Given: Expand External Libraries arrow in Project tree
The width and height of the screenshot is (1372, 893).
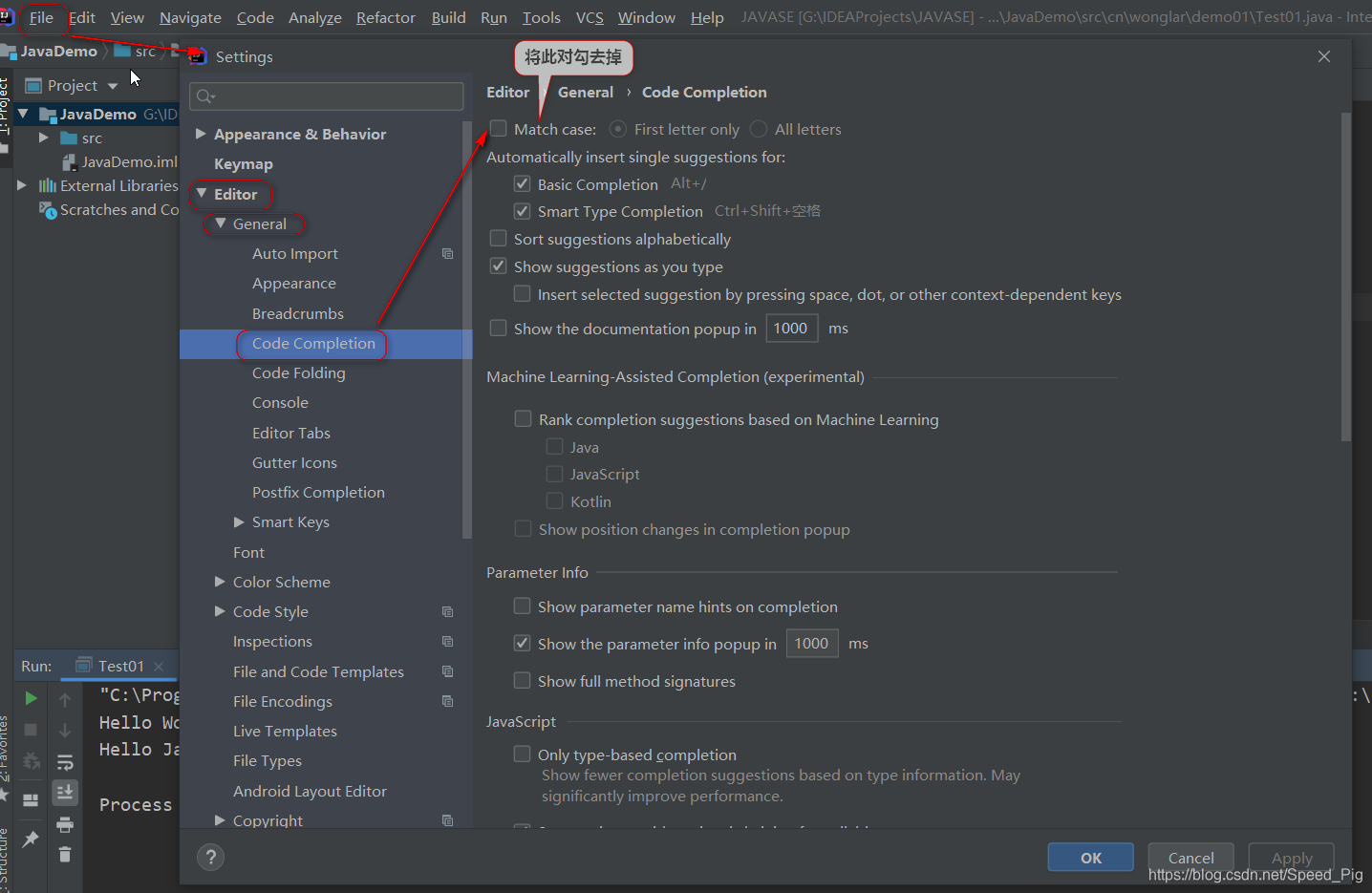Looking at the screenshot, I should (x=22, y=185).
